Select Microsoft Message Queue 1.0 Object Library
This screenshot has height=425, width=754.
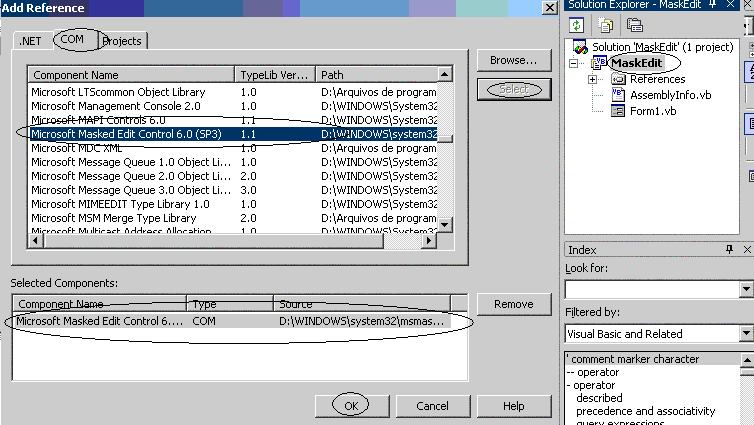tap(233, 162)
